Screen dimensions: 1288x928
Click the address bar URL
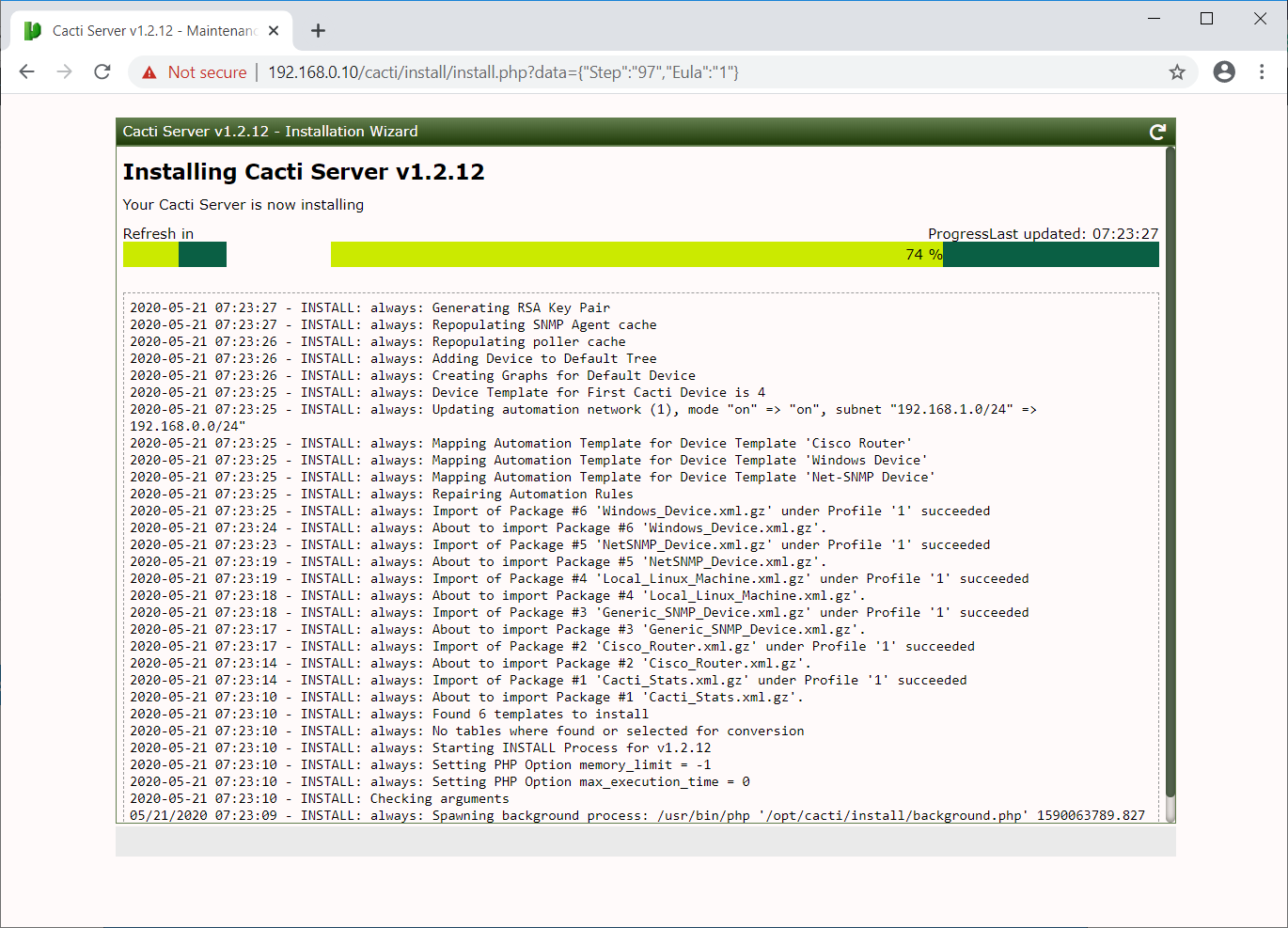tap(503, 72)
